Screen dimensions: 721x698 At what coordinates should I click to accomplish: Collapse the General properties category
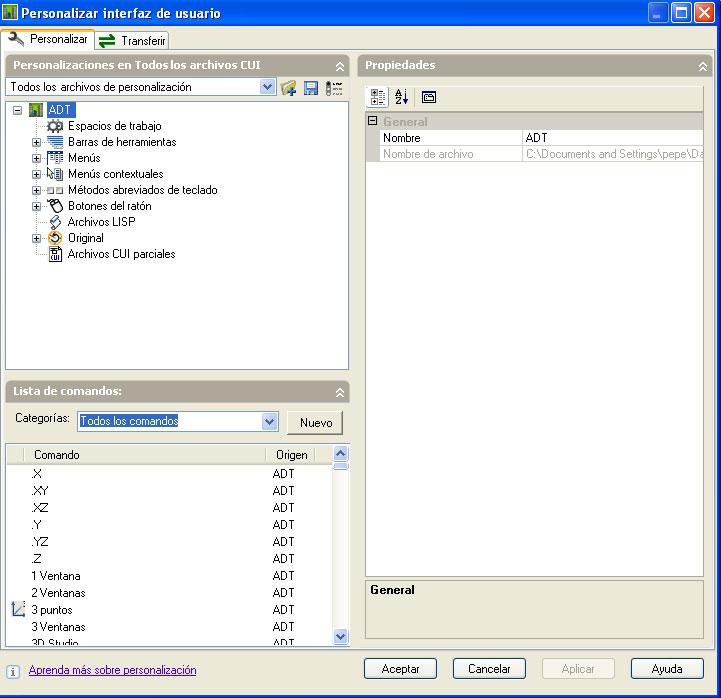point(372,121)
